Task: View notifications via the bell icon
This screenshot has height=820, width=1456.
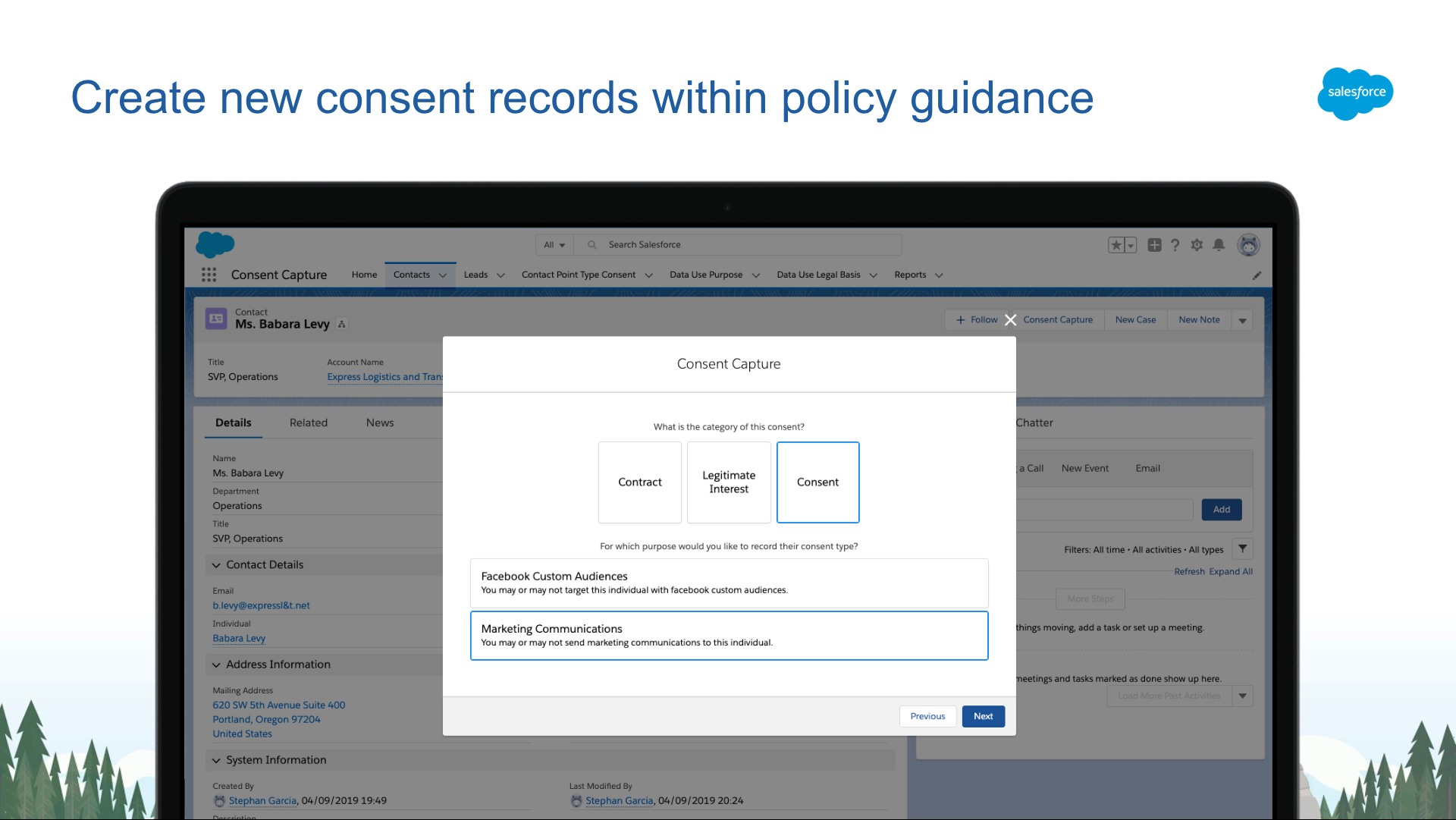Action: [x=1219, y=244]
